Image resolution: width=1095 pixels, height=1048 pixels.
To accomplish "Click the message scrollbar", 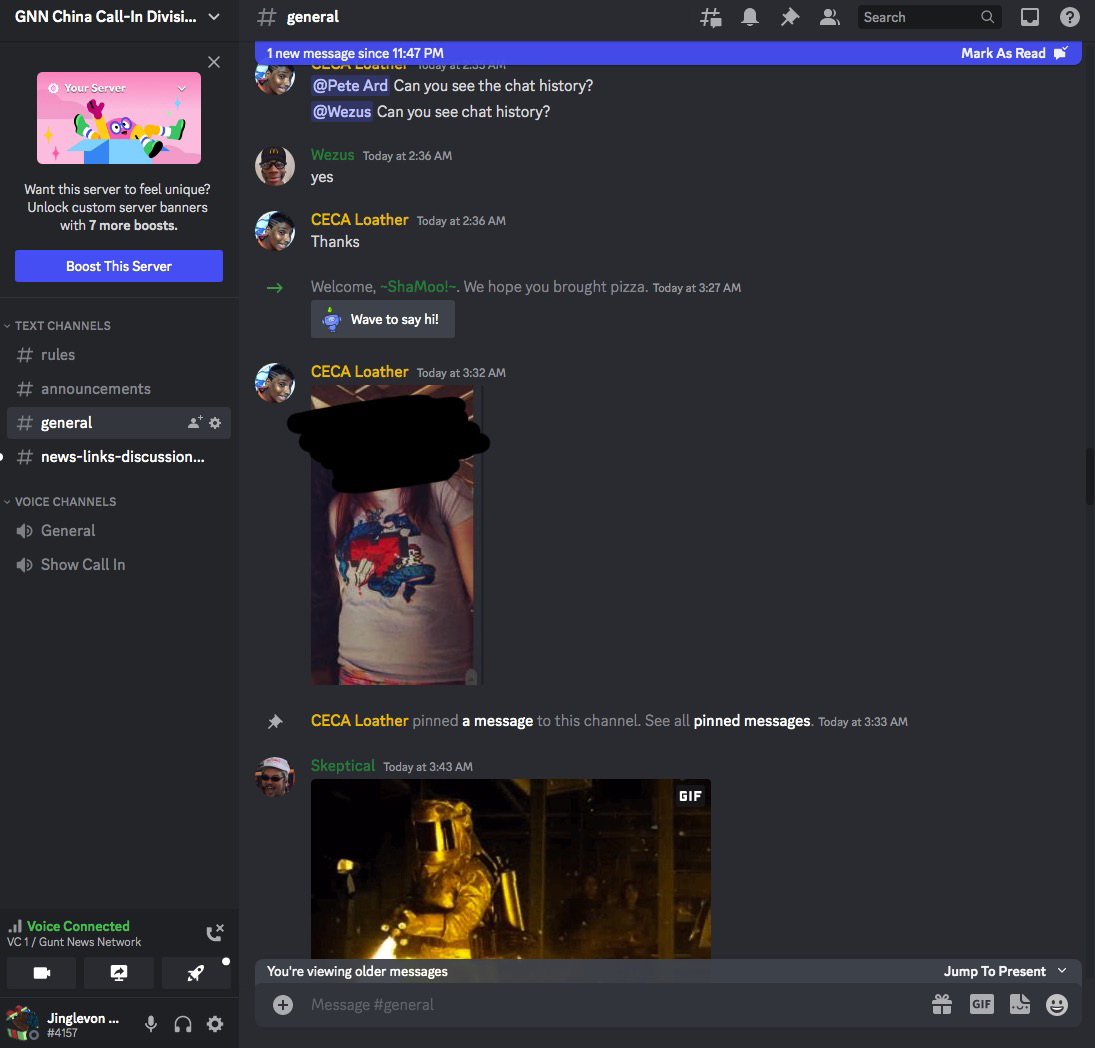I will [1089, 476].
